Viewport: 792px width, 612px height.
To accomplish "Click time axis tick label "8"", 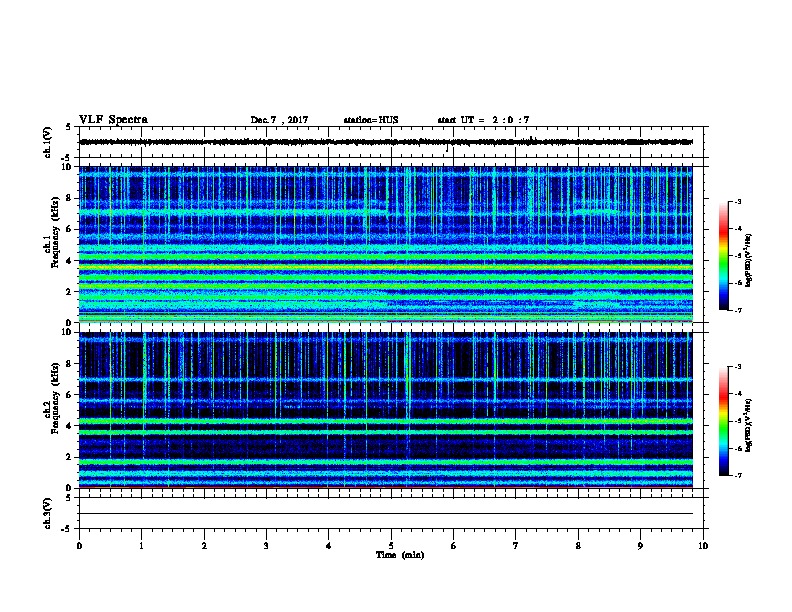I will [578, 546].
